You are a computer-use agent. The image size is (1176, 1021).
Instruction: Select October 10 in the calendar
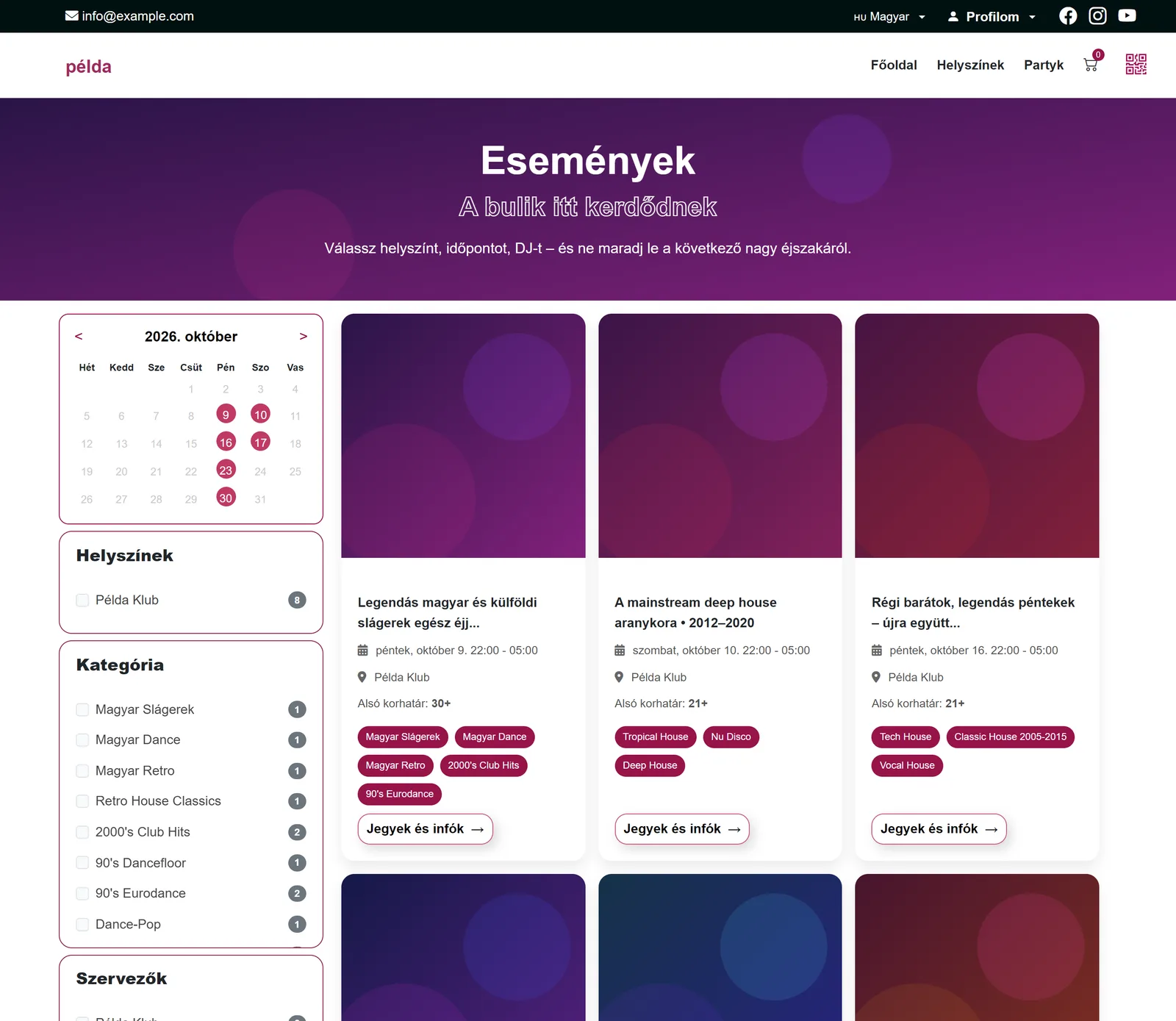[x=260, y=414]
